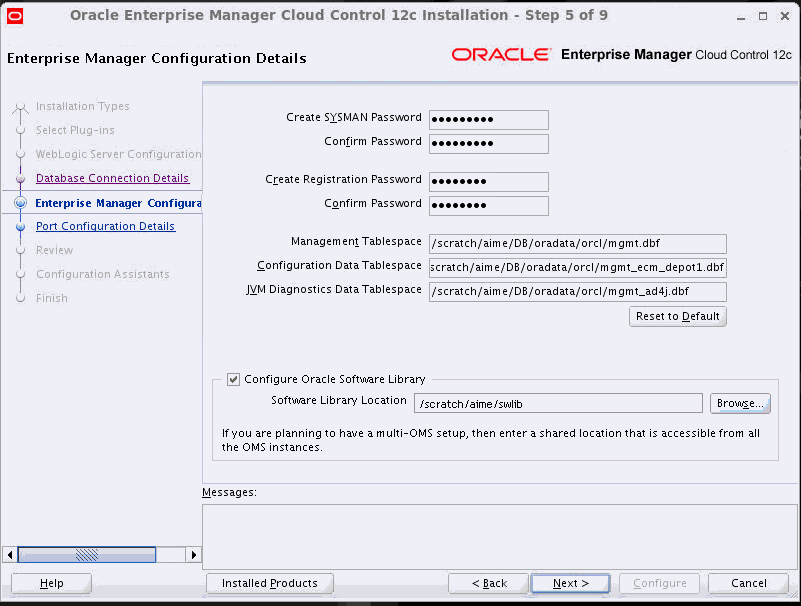Image resolution: width=801 pixels, height=606 pixels.
Task: Click the Select Plug-ins step label
Action: [75, 130]
